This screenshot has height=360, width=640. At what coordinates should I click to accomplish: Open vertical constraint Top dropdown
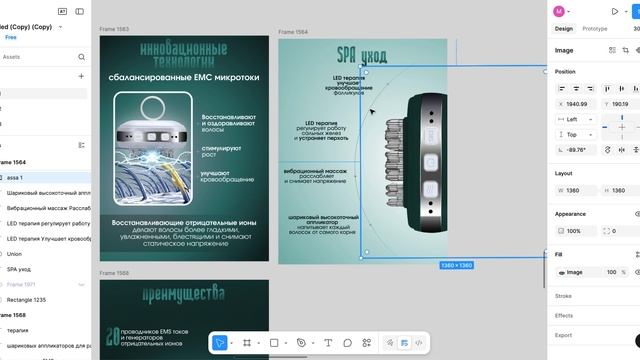[576, 135]
